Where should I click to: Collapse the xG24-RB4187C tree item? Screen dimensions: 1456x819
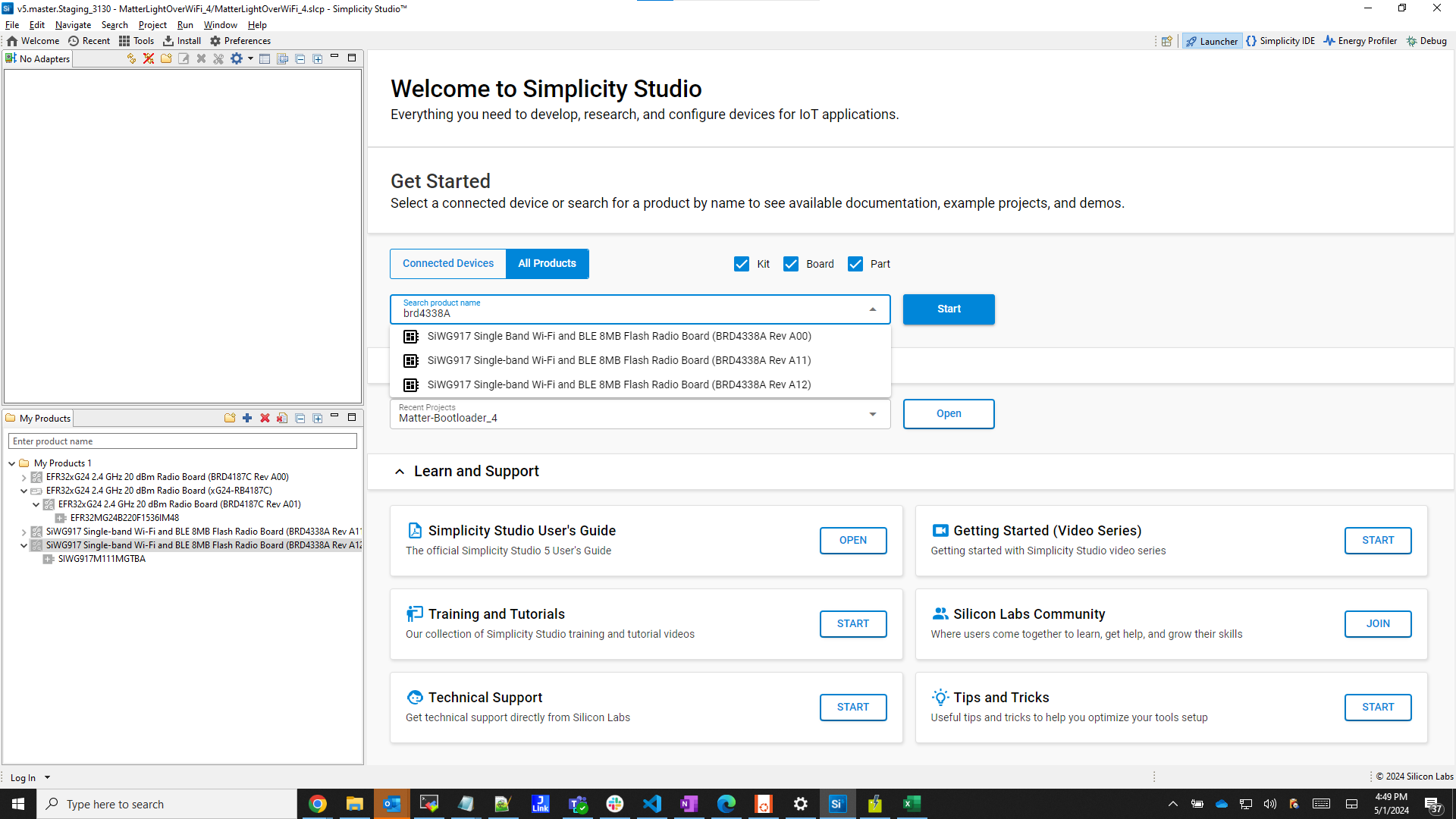[x=24, y=491]
